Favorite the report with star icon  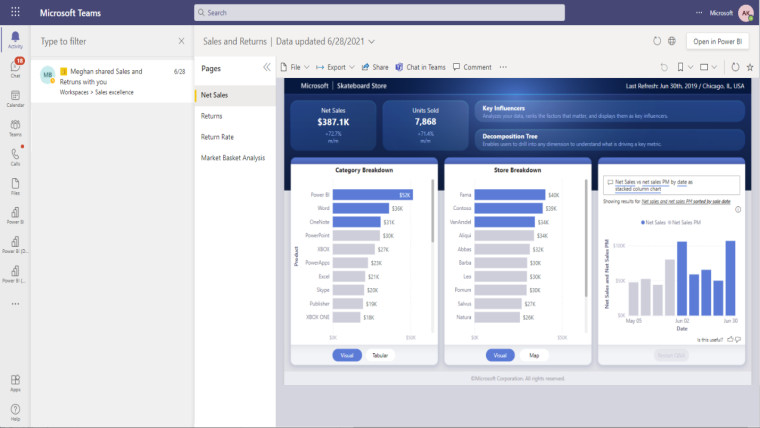point(750,67)
